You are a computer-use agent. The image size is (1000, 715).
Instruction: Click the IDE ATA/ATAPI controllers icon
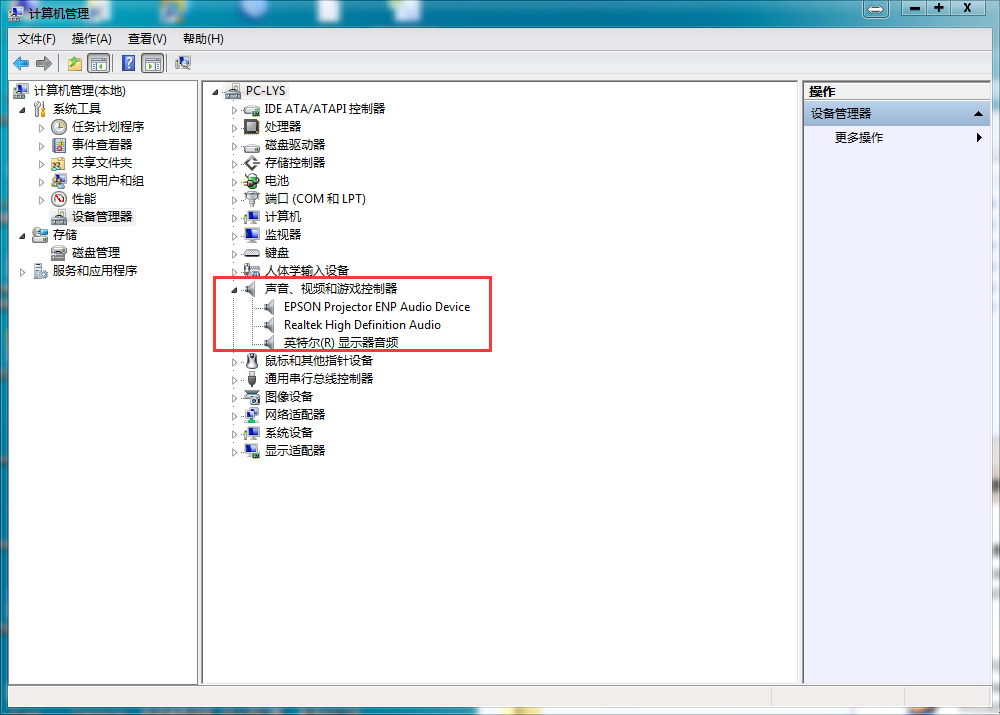(252, 110)
